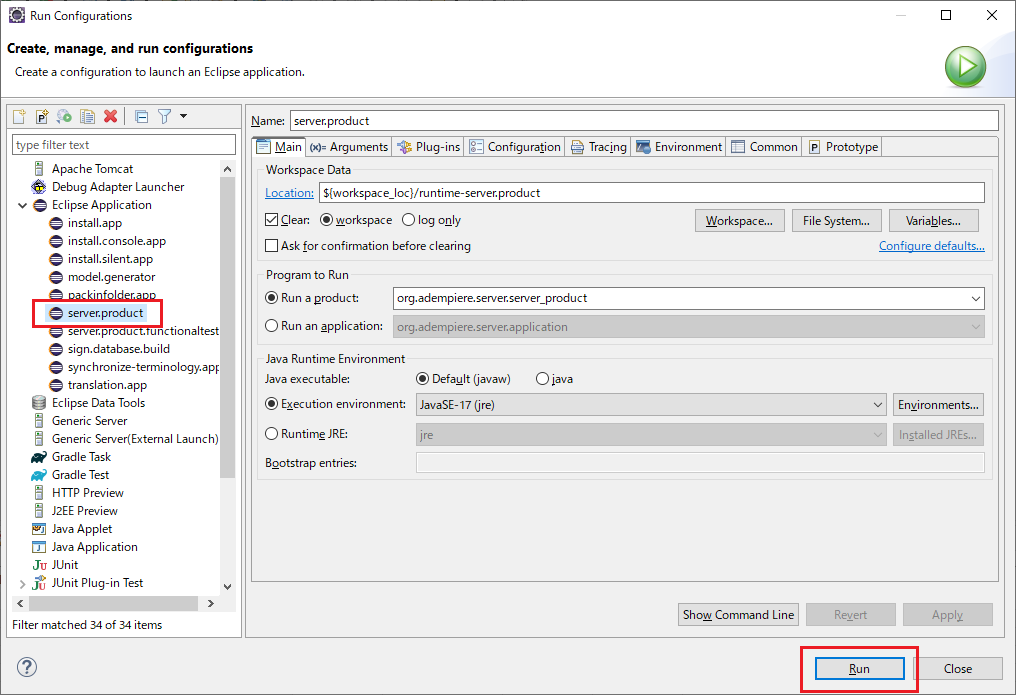Delete selected configuration with red X icon
Image resolution: width=1016 pixels, height=695 pixels.
pyautogui.click(x=111, y=117)
